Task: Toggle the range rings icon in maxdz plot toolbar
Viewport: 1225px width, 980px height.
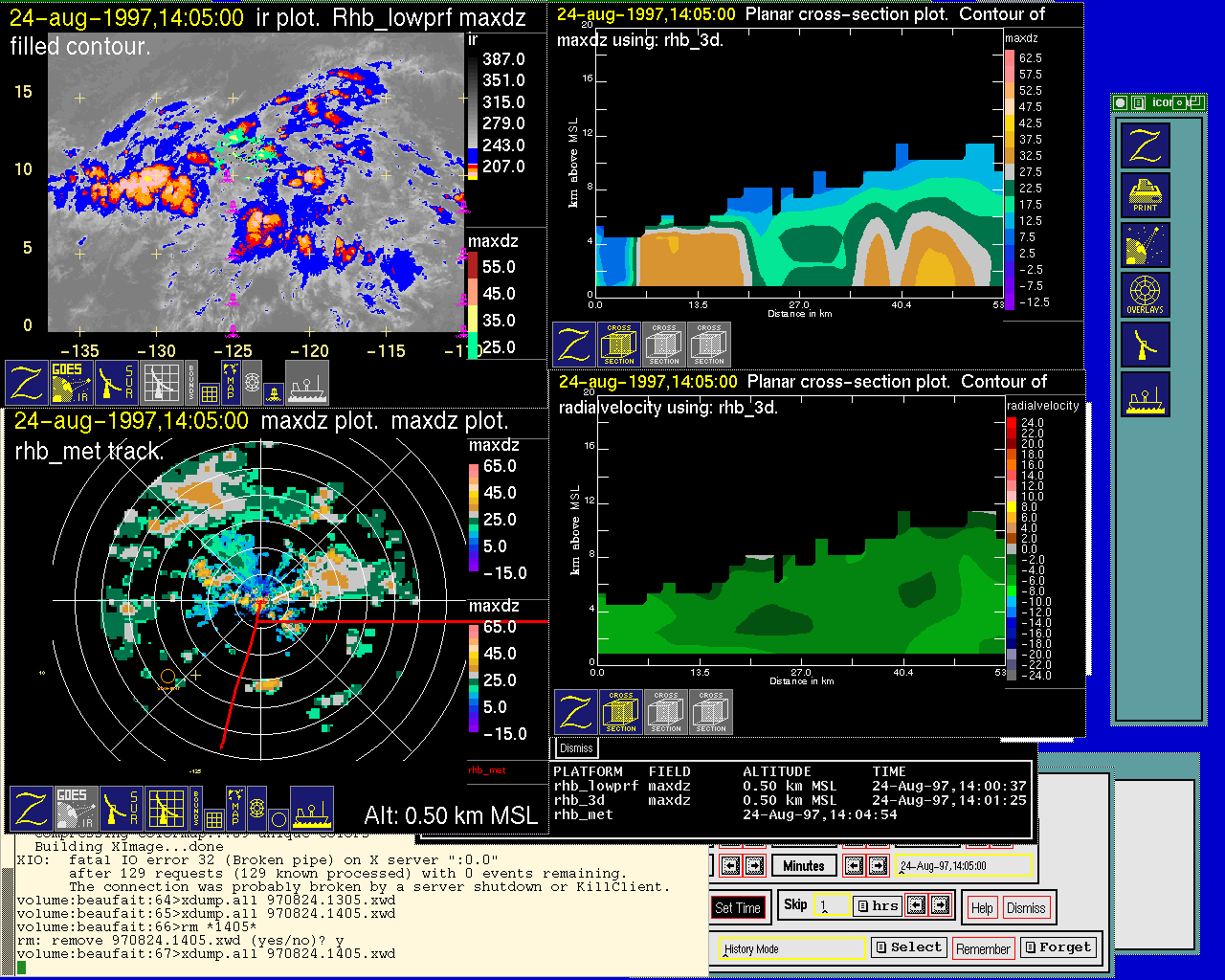Action: click(256, 809)
